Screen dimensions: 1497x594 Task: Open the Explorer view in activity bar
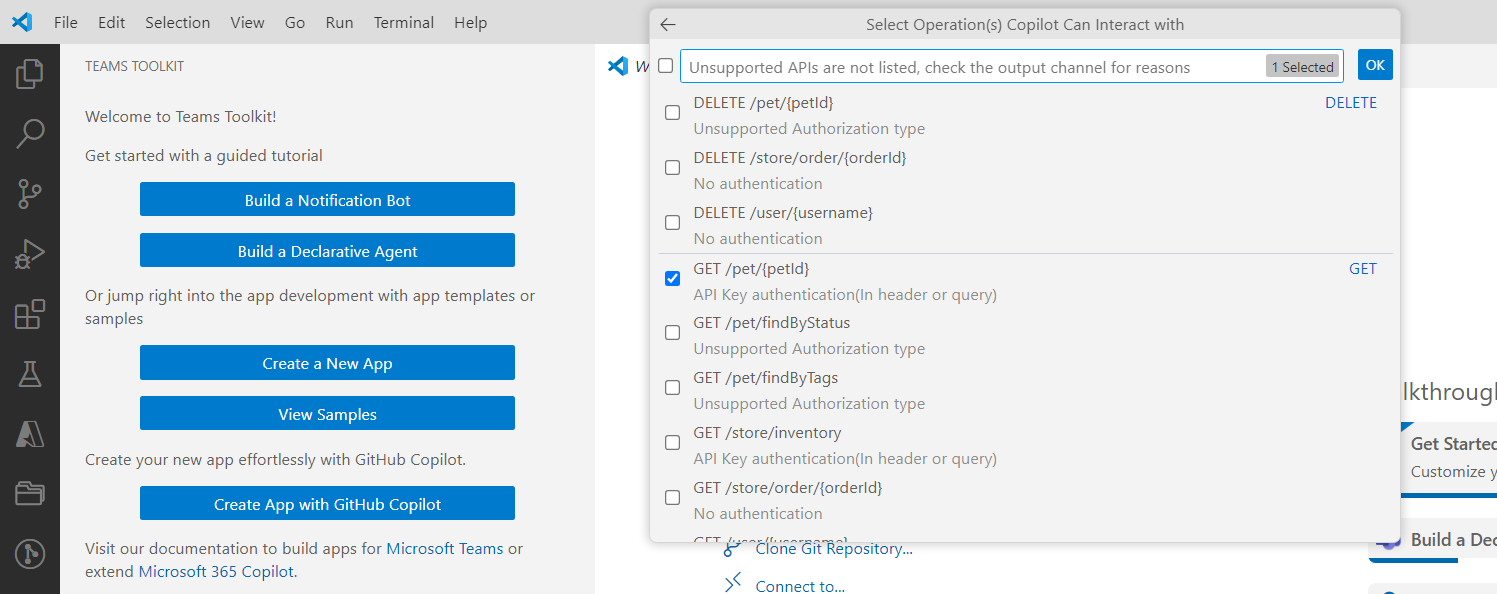coord(30,74)
